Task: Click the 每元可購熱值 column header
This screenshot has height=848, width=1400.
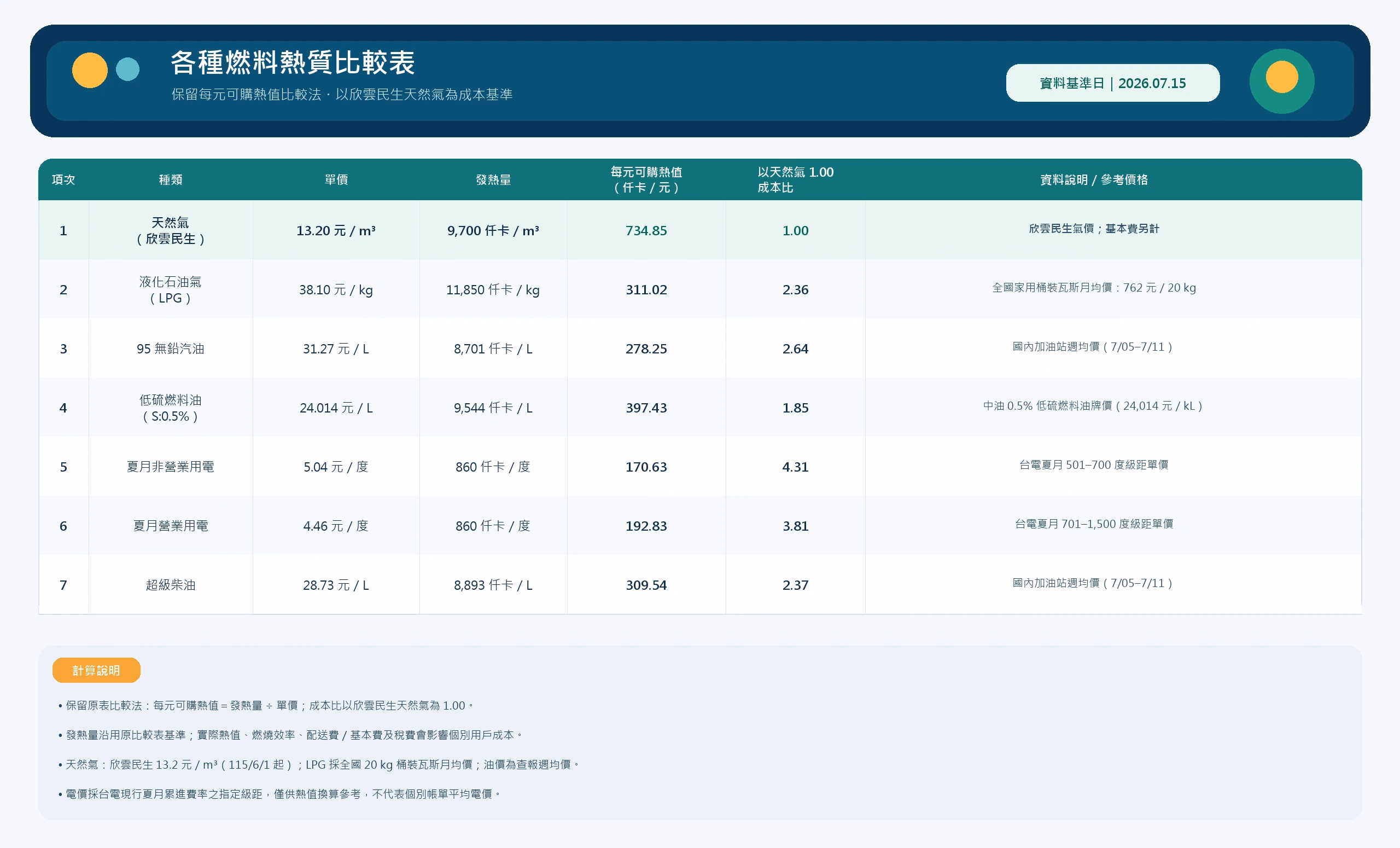Action: (x=646, y=179)
